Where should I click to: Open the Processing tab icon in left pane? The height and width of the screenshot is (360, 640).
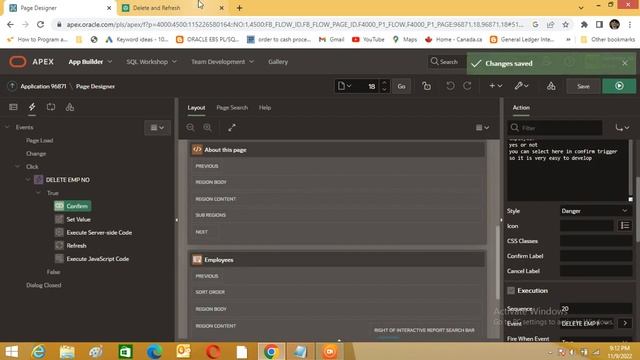click(x=51, y=107)
